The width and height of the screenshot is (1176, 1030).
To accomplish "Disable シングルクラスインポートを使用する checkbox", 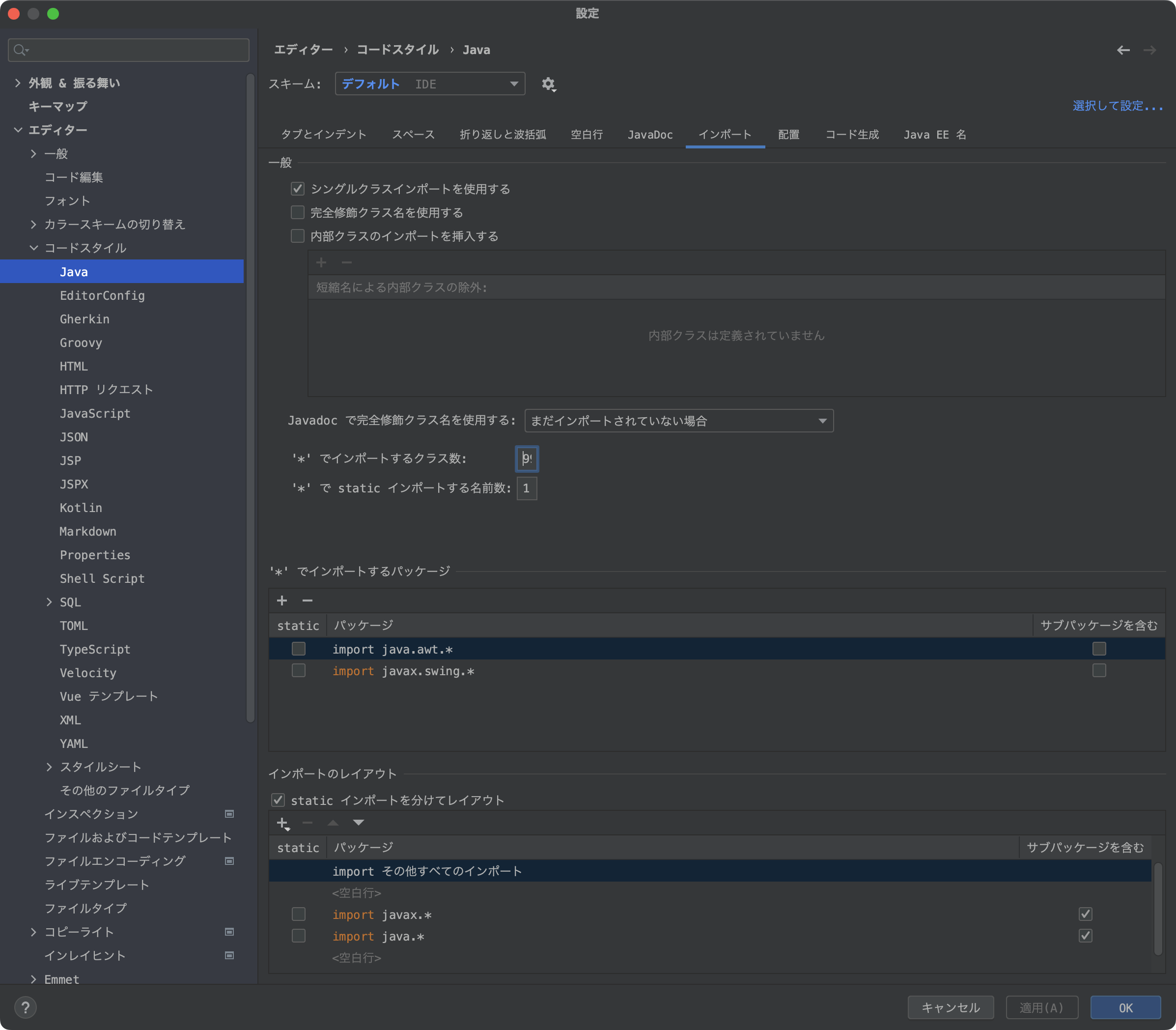I will tap(297, 189).
